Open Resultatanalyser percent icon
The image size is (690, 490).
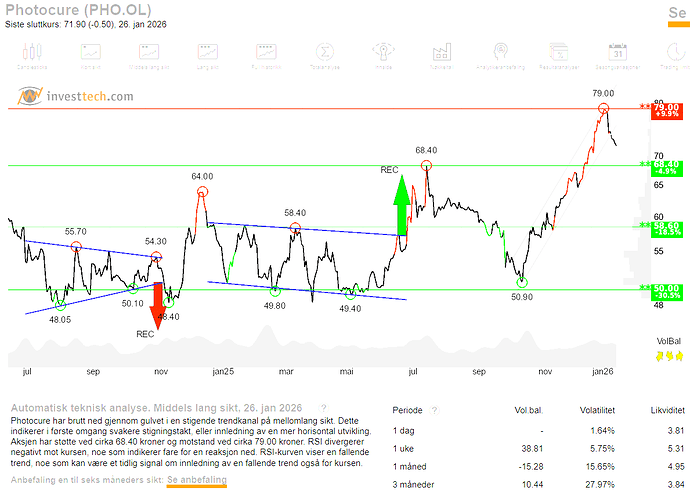[x=559, y=53]
